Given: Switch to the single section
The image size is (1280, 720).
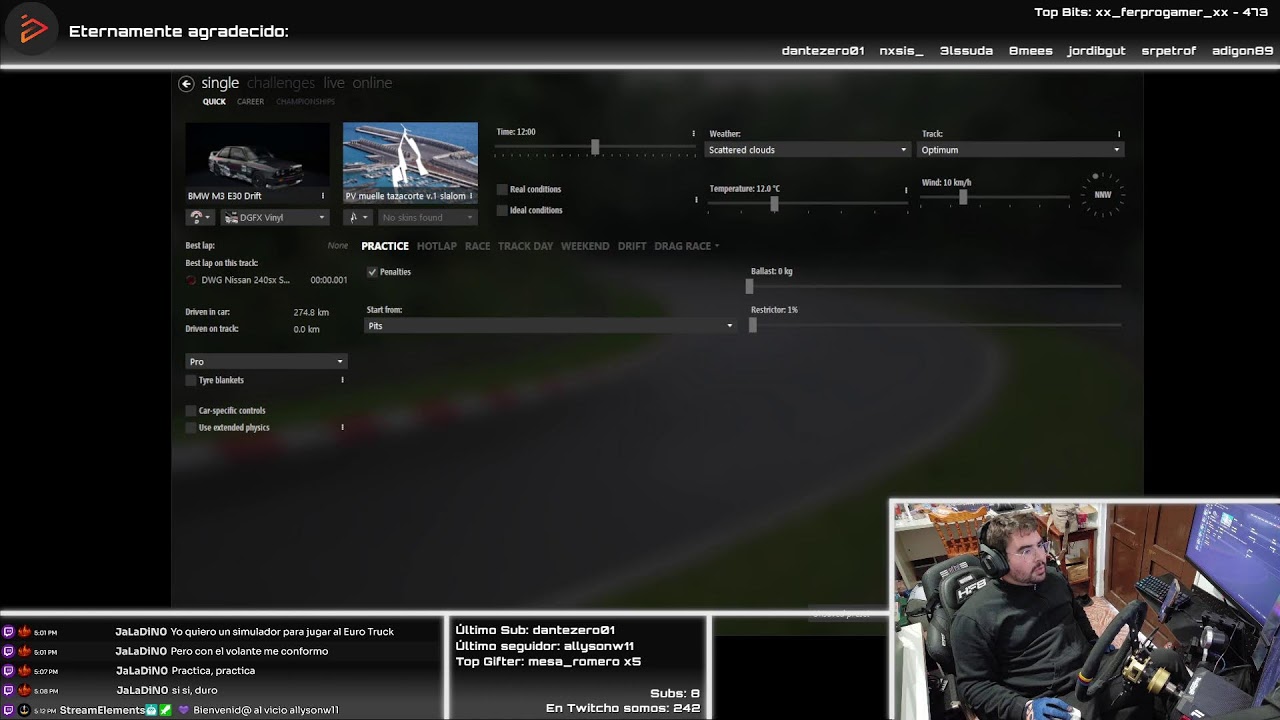Looking at the screenshot, I should [220, 83].
